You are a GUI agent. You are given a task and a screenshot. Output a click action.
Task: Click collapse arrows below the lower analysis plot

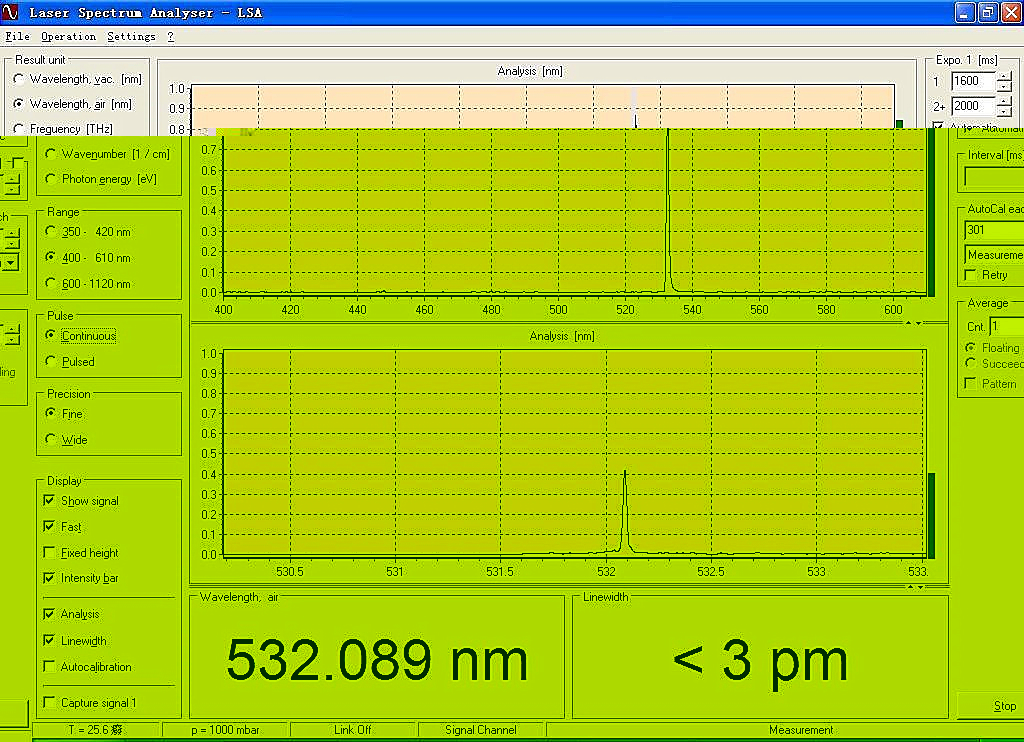915,587
